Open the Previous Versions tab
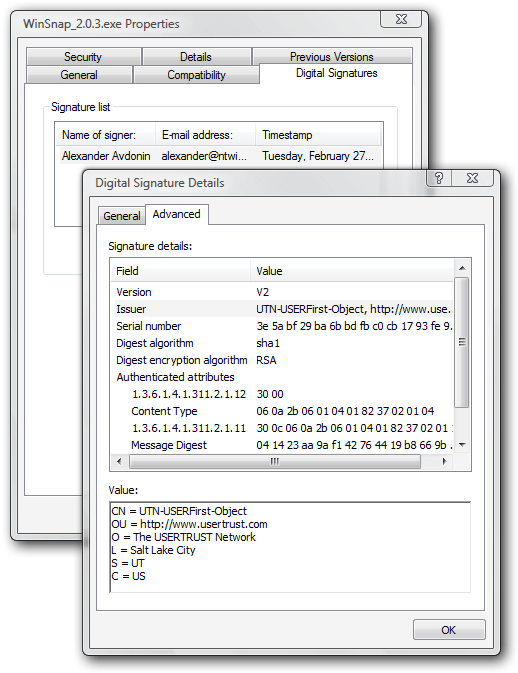Viewport: 518px width, 673px height. pos(332,57)
